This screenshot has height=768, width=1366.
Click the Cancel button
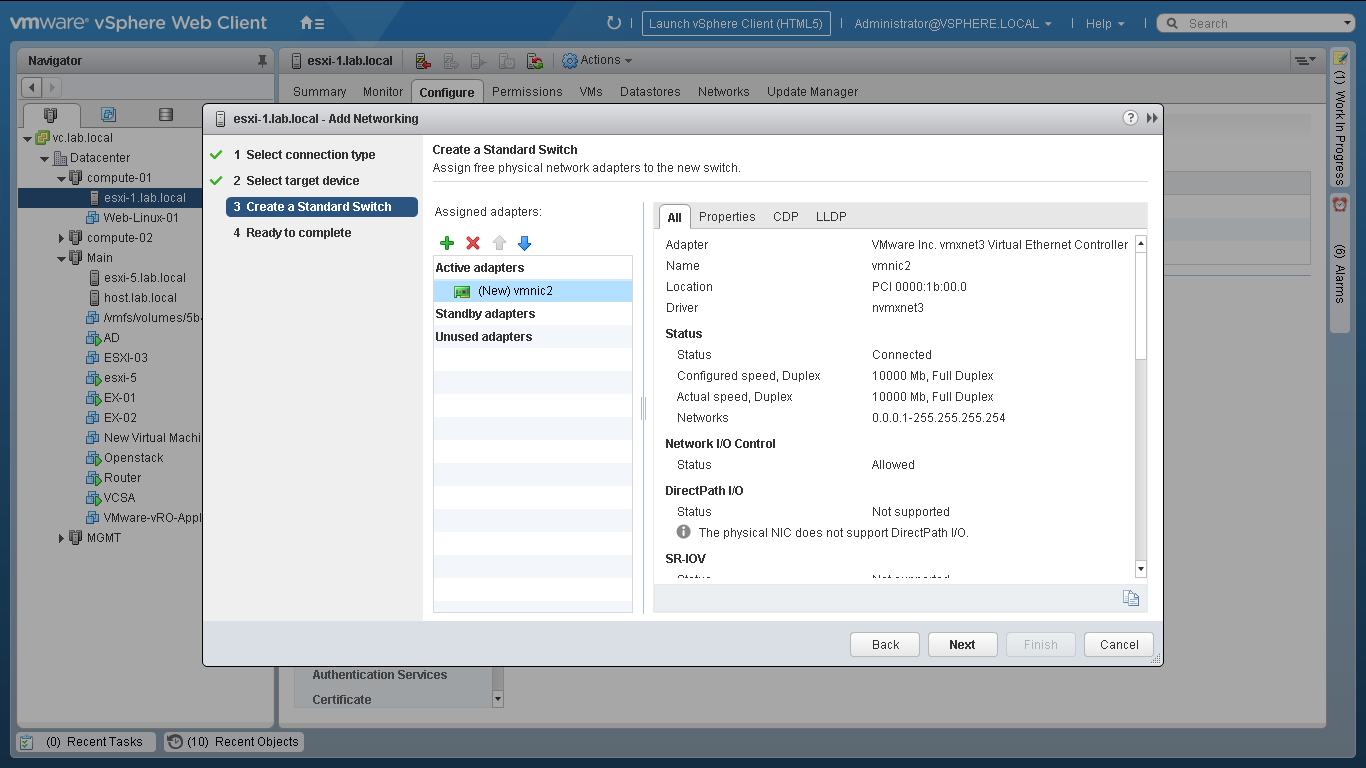tap(1119, 645)
